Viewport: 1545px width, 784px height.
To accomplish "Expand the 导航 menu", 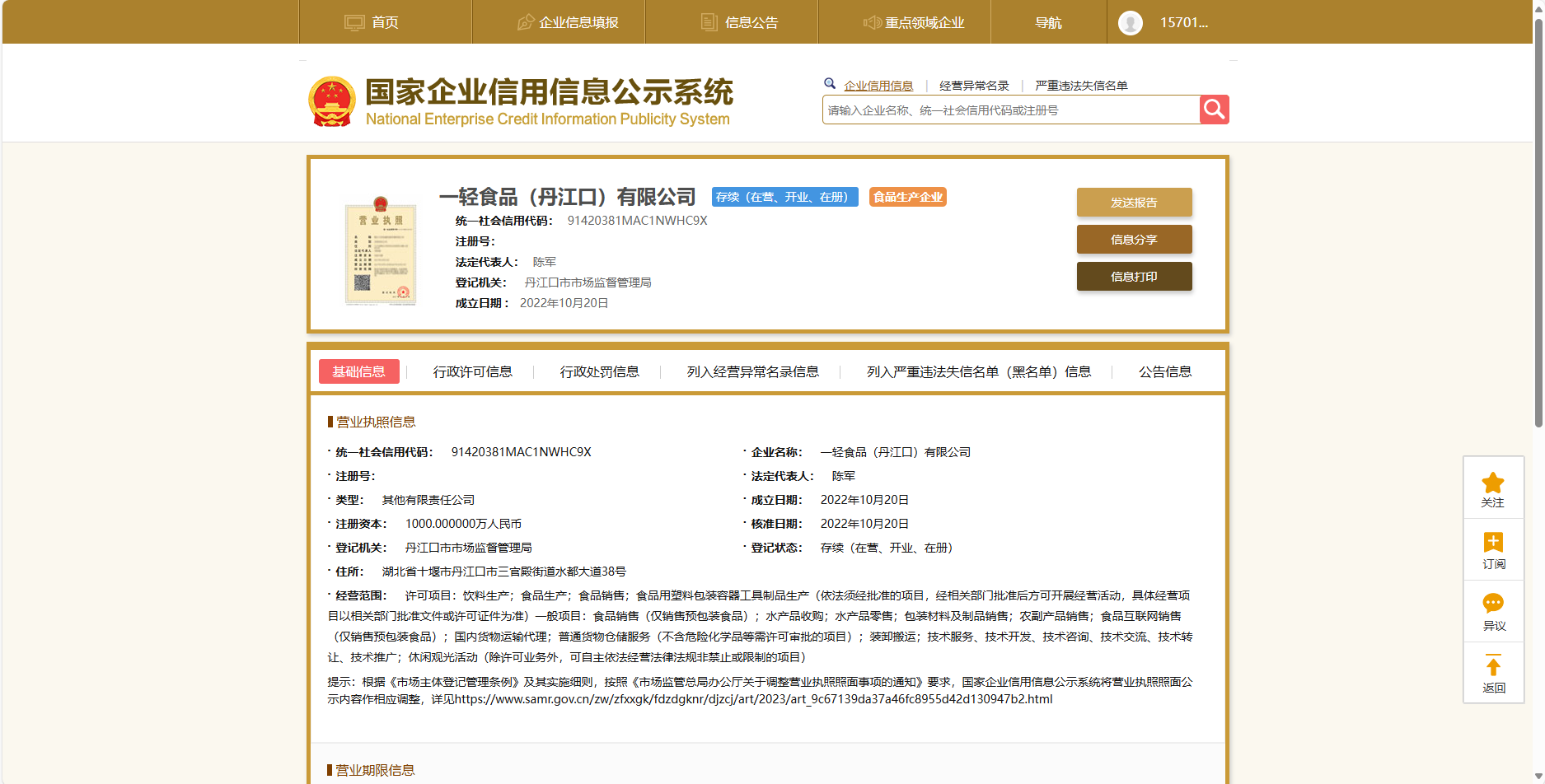I will [x=1048, y=22].
